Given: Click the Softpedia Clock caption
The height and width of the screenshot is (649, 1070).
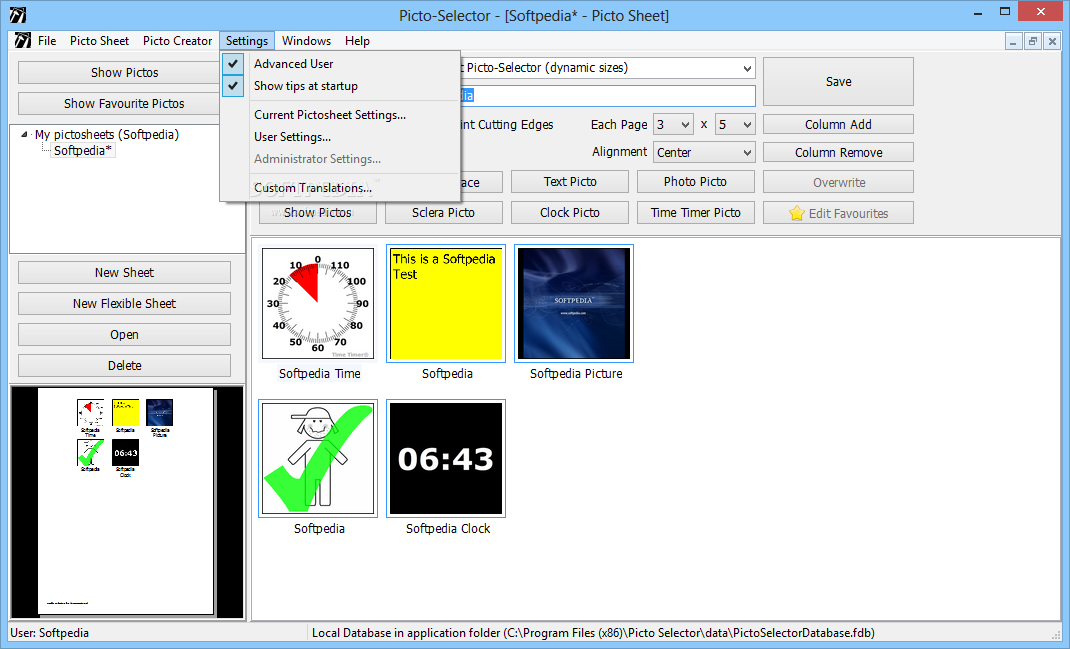Looking at the screenshot, I should (x=448, y=529).
